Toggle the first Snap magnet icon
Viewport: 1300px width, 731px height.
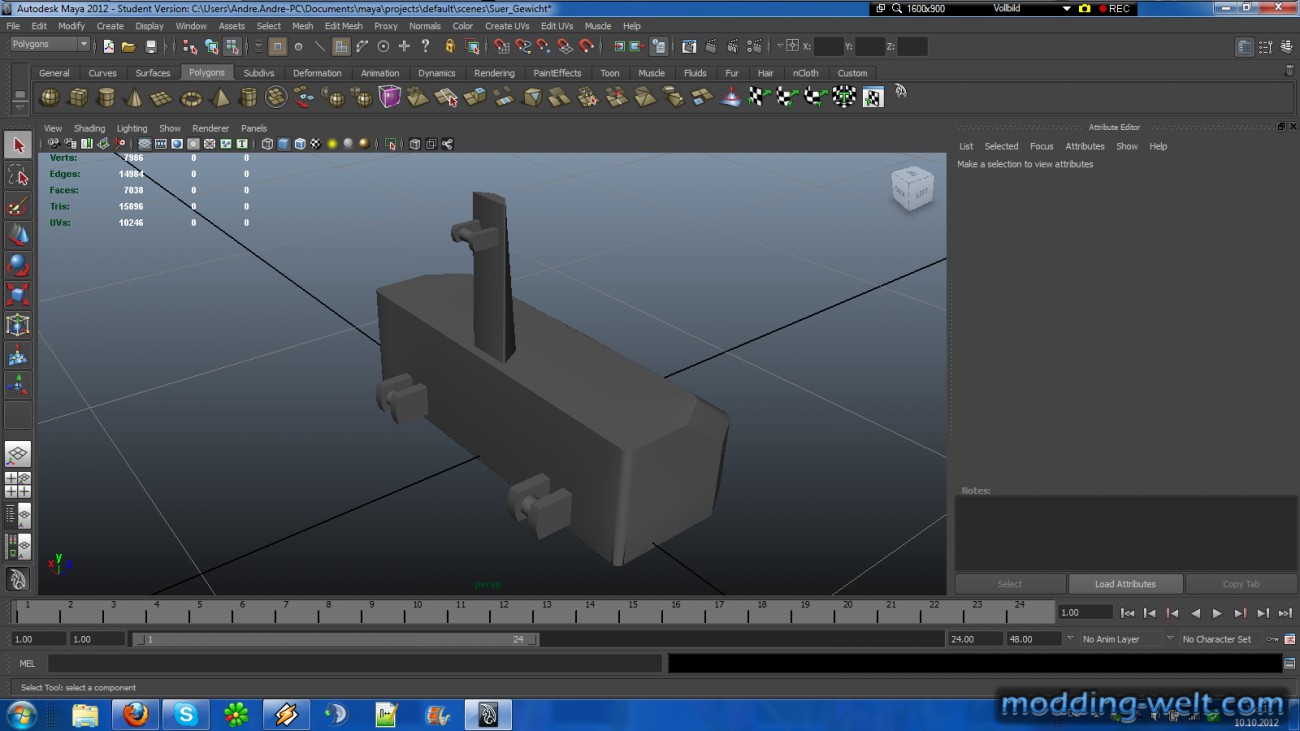pyautogui.click(x=501, y=46)
